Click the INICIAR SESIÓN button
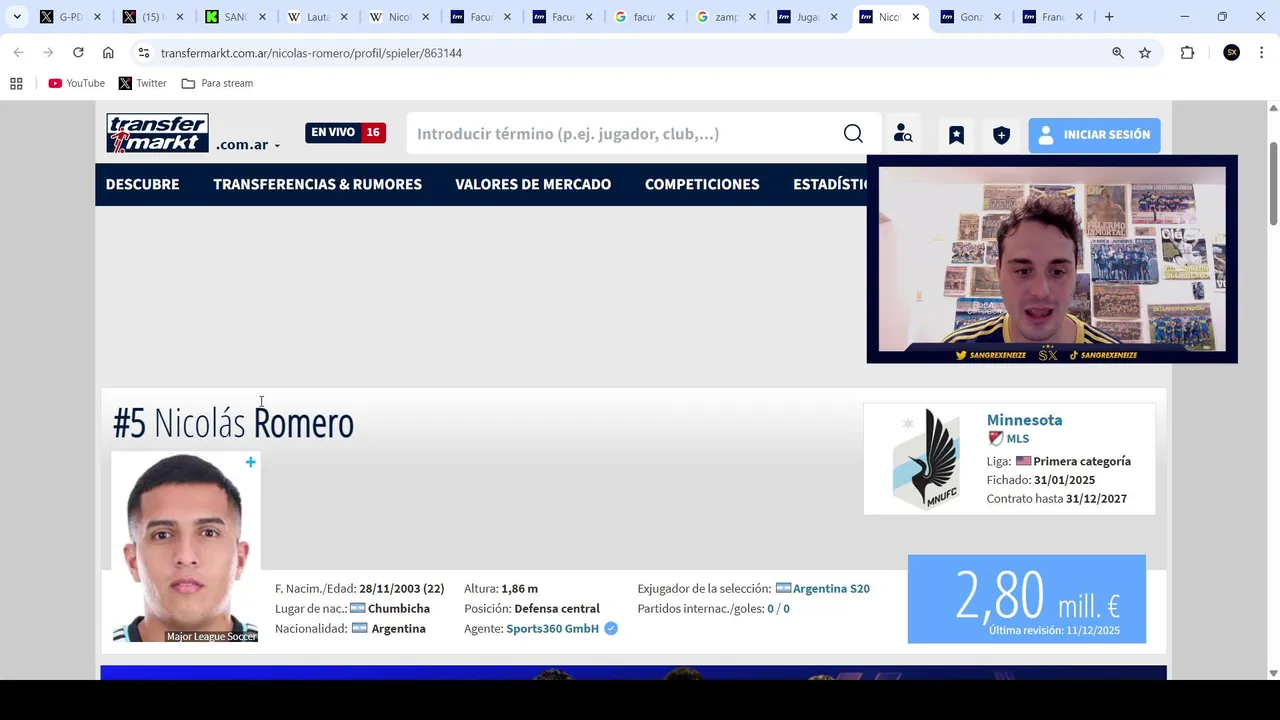Screen dimensions: 1280x720 (1094, 134)
